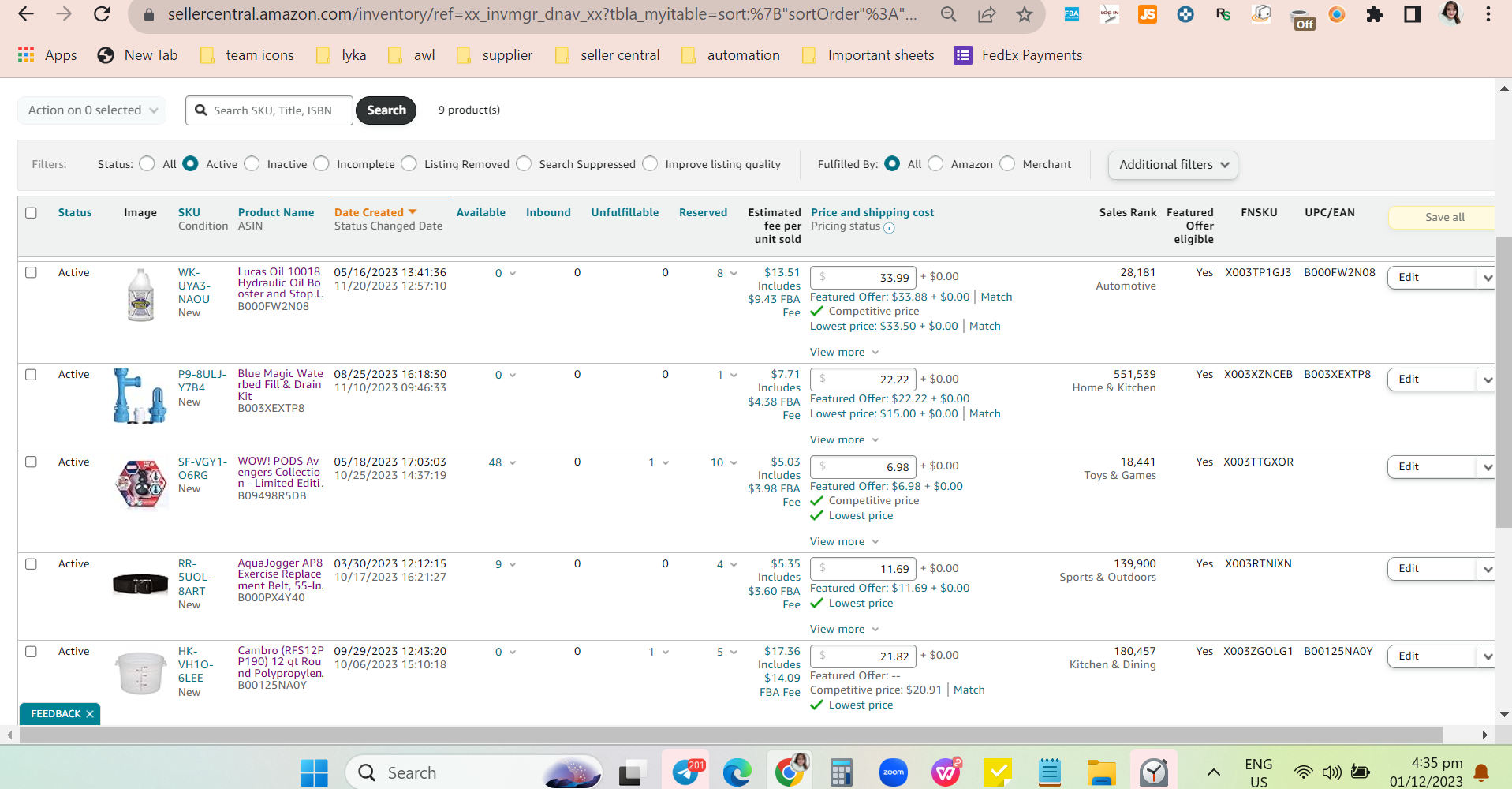This screenshot has height=789, width=1512.
Task: Open the Calculator app in taskbar
Action: click(x=842, y=772)
